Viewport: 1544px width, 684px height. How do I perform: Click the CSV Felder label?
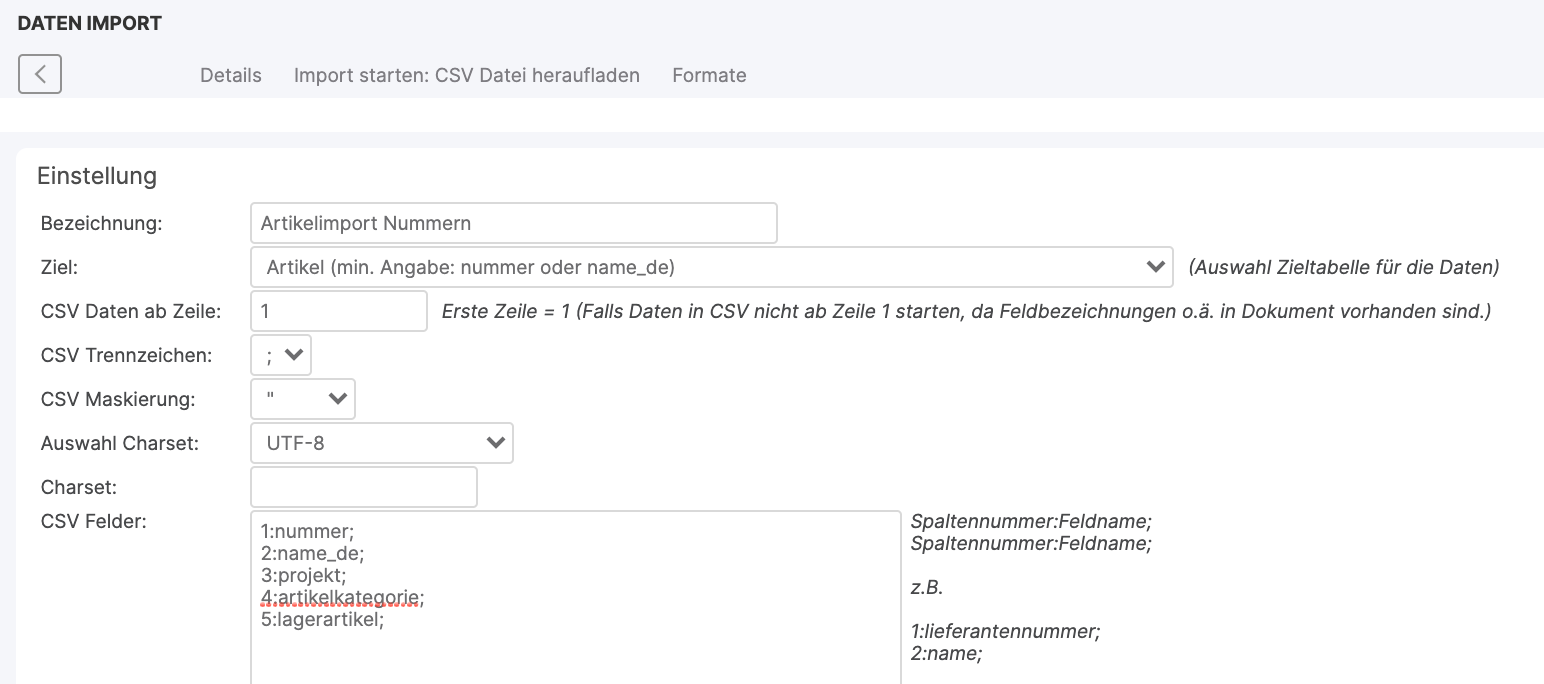[x=94, y=522]
